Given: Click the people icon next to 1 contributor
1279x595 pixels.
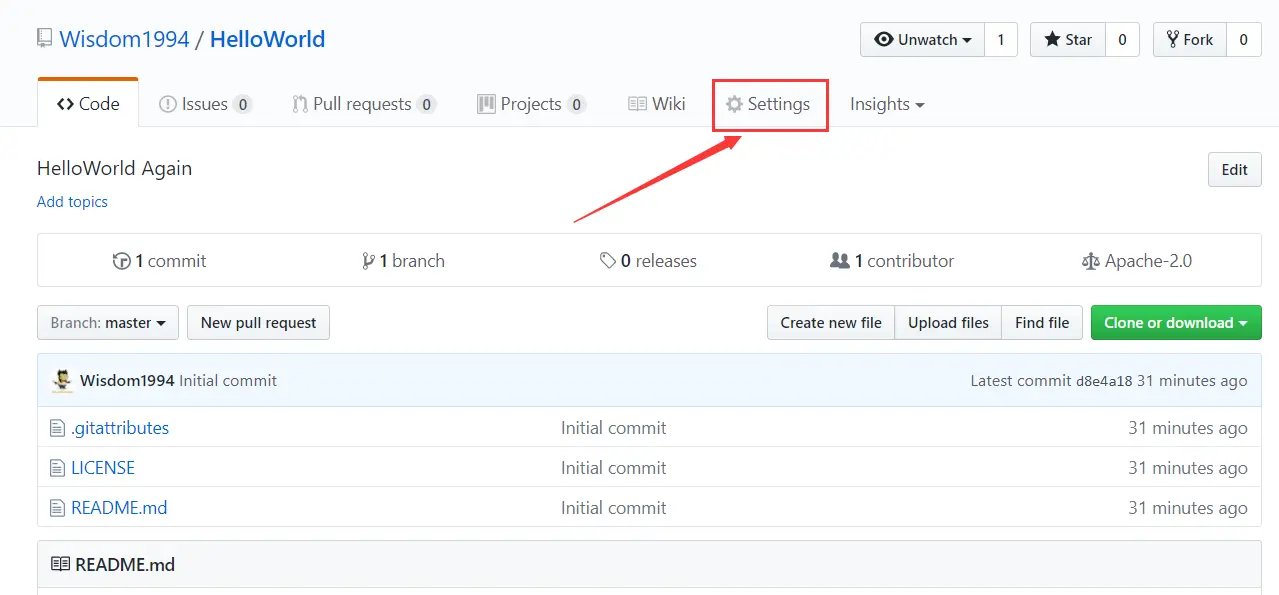Looking at the screenshot, I should click(x=840, y=261).
